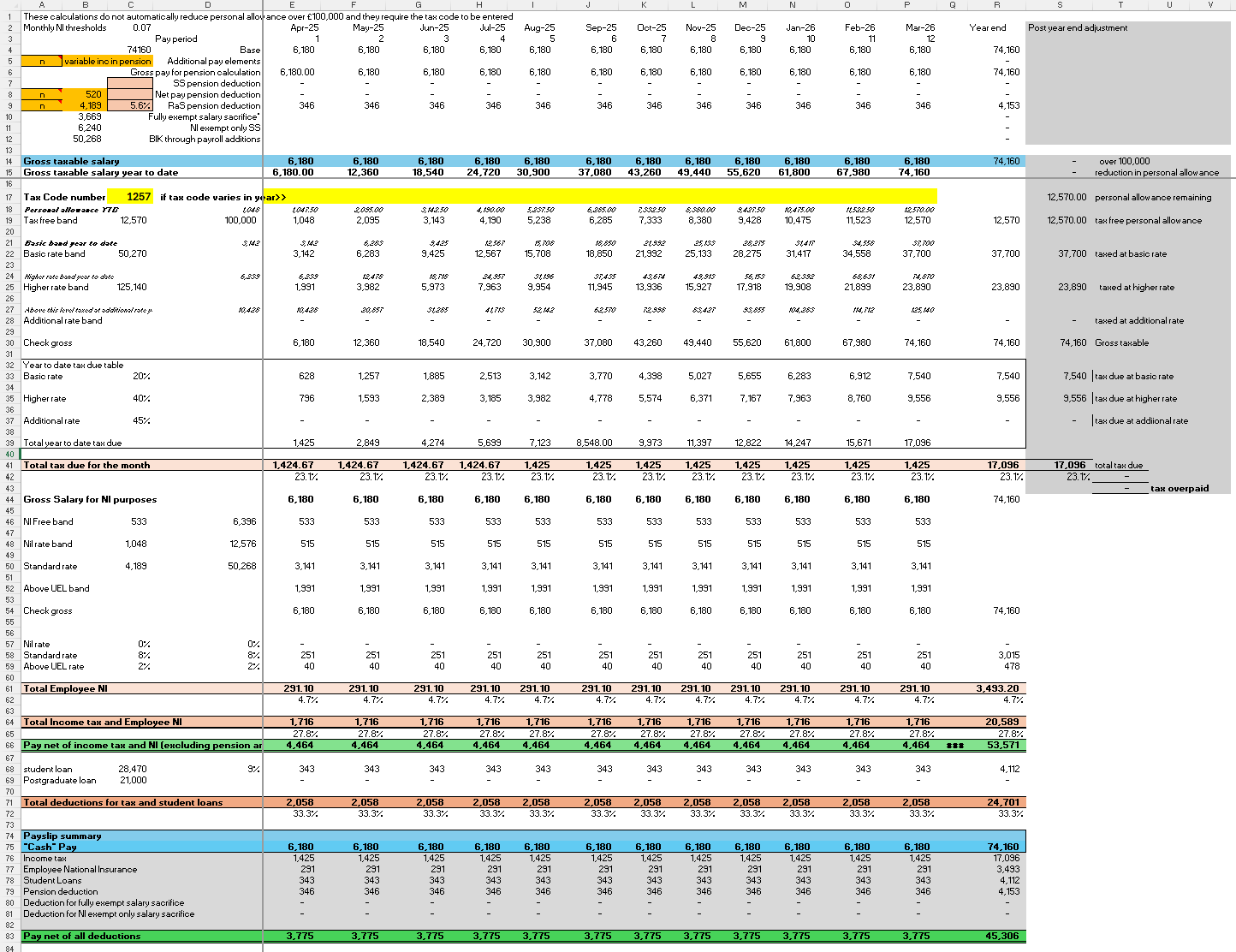Select the 'Year end' column heading
The width and height of the screenshot is (1236, 952).
click(x=988, y=27)
